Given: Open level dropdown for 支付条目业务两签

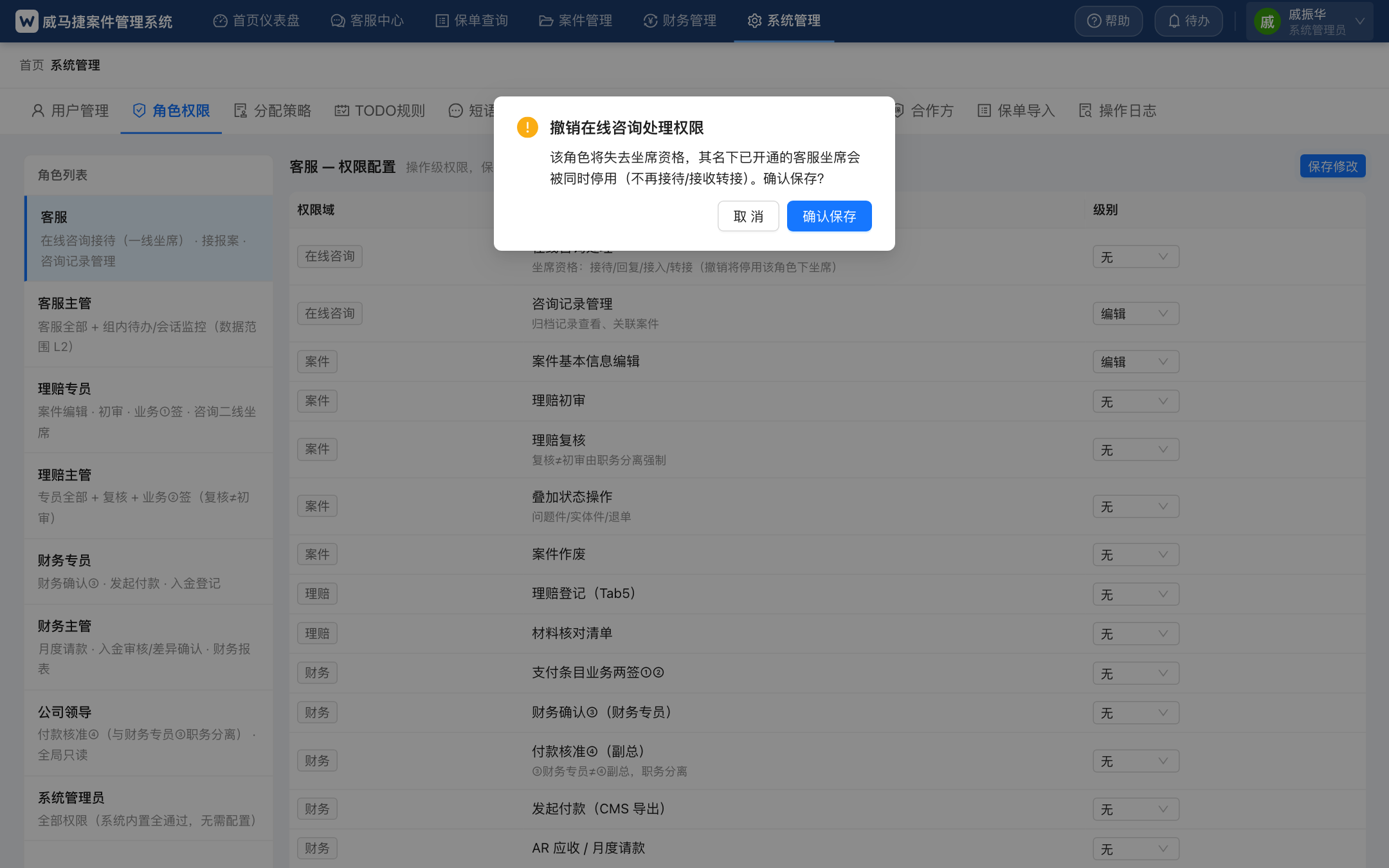Looking at the screenshot, I should coord(1136,674).
